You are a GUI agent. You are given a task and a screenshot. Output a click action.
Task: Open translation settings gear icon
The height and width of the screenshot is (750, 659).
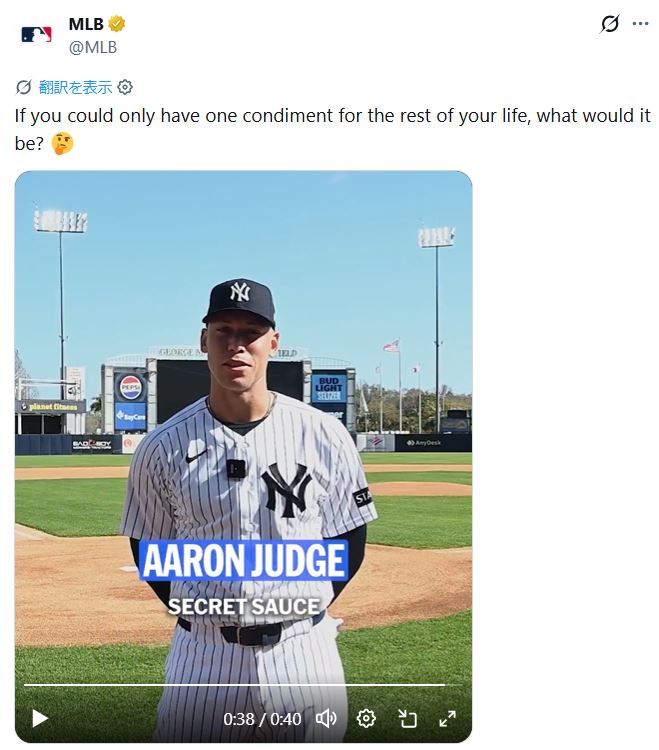click(x=125, y=87)
